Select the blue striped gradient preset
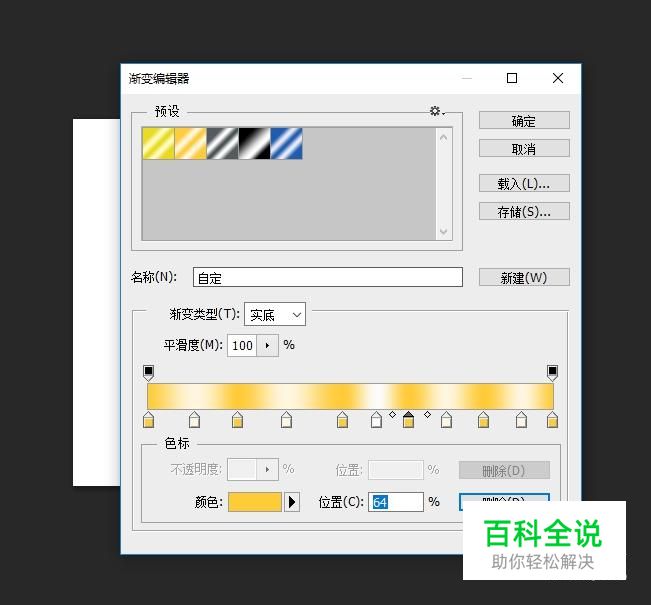Image resolution: width=651 pixels, height=605 pixels. click(286, 143)
